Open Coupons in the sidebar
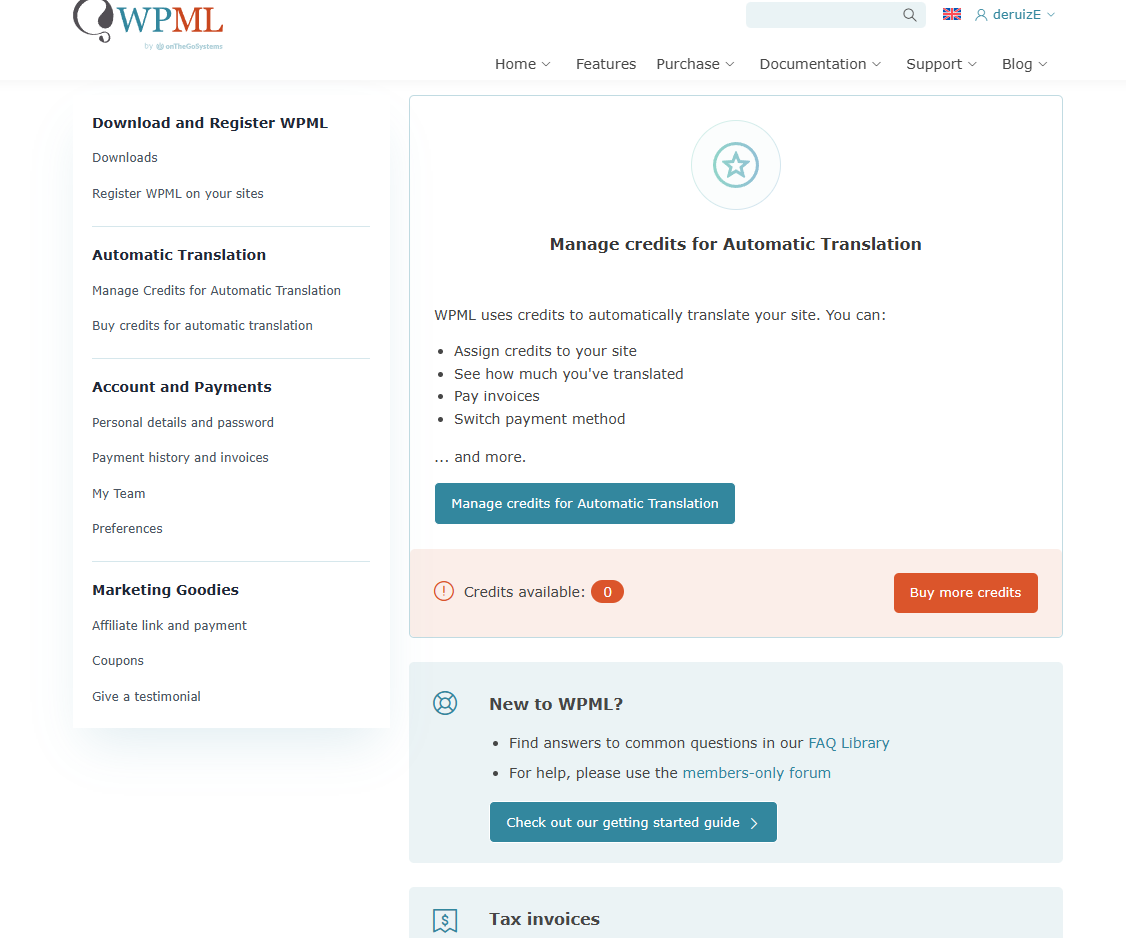Viewport: 1126px width, 938px height. (x=118, y=661)
